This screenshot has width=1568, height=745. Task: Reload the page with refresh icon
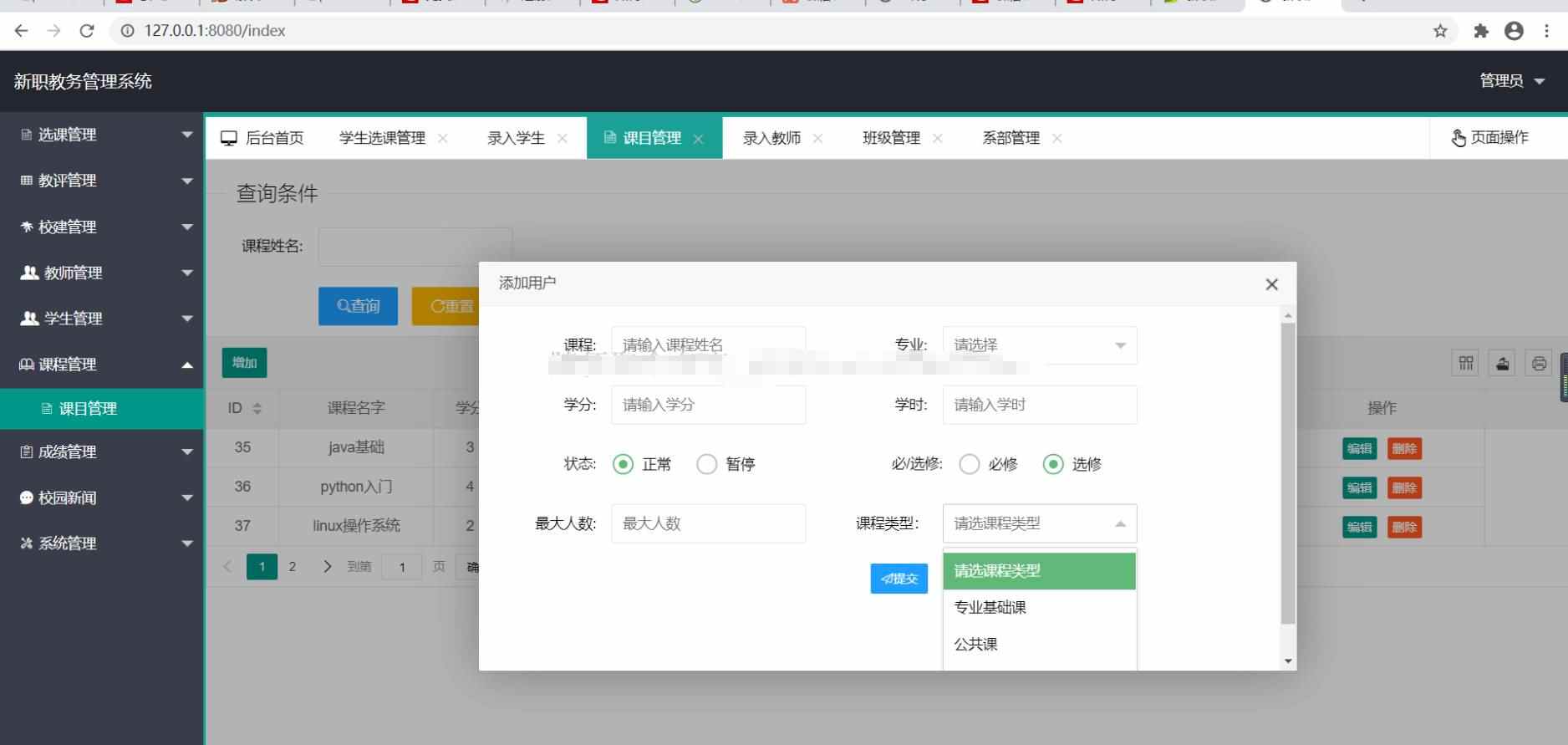(87, 31)
